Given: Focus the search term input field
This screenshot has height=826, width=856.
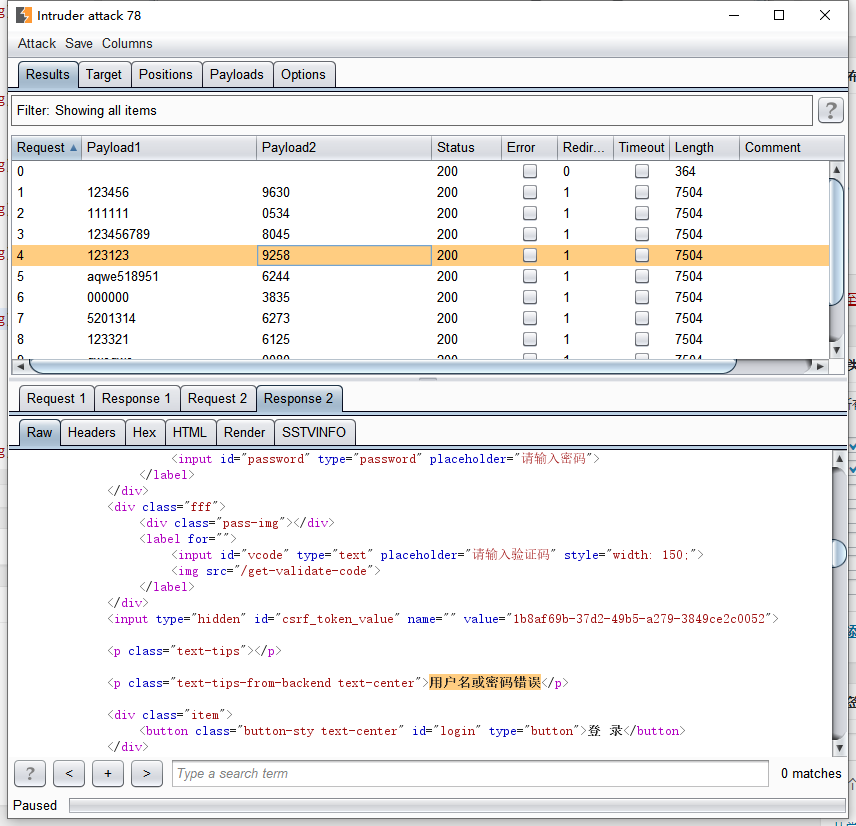Looking at the screenshot, I should point(470,773).
